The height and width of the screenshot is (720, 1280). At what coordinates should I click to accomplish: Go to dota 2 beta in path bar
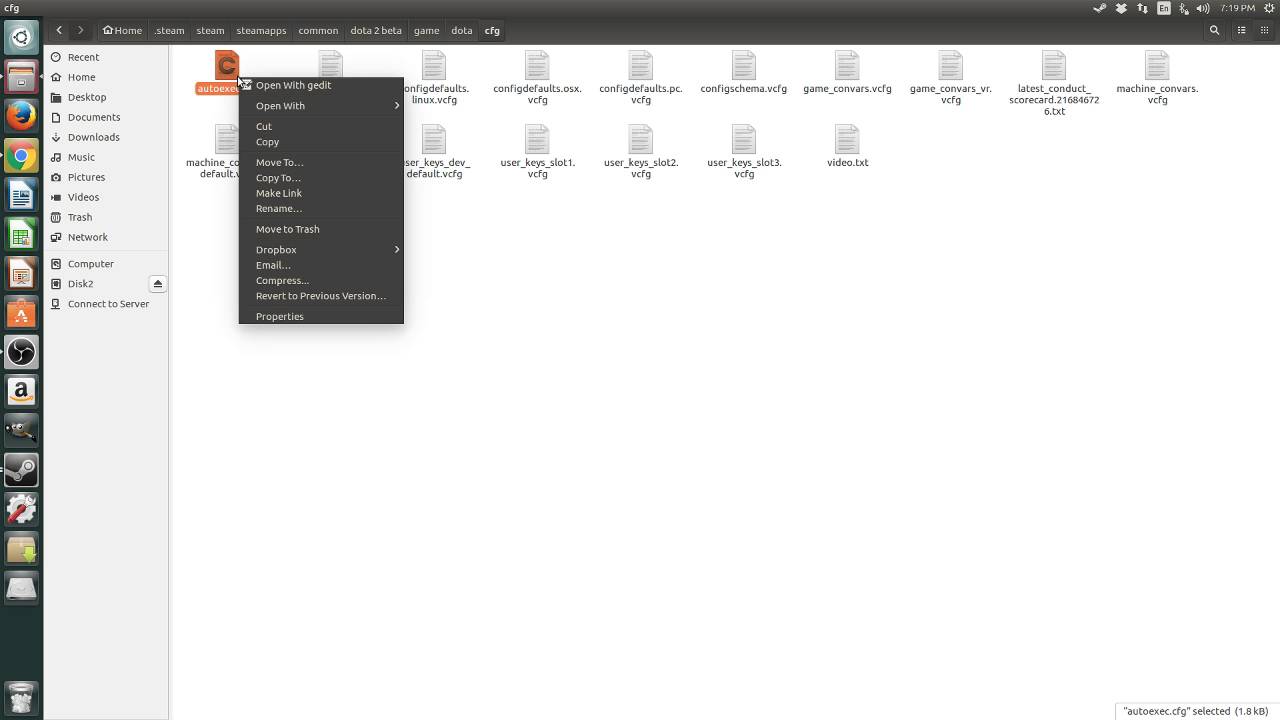click(376, 30)
